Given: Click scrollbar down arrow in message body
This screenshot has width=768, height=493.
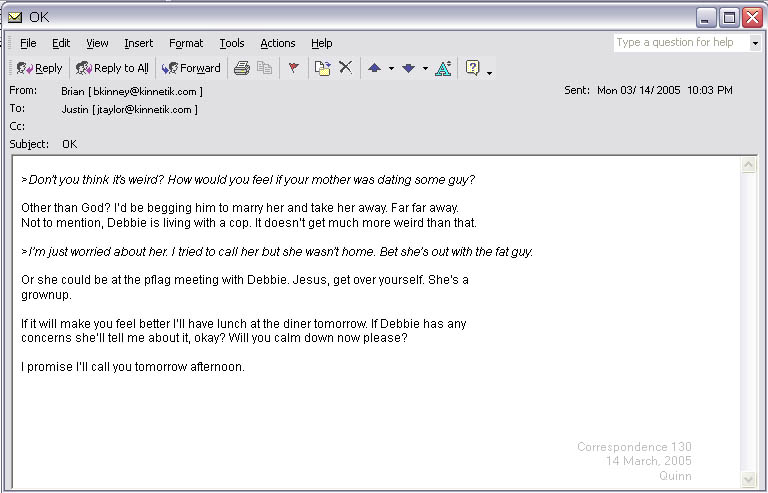Looking at the screenshot, I should (748, 478).
